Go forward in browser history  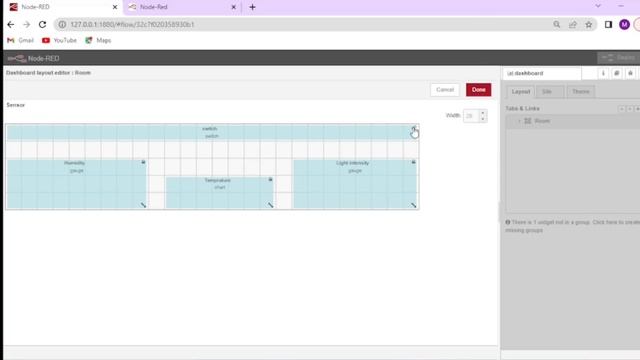[27, 24]
